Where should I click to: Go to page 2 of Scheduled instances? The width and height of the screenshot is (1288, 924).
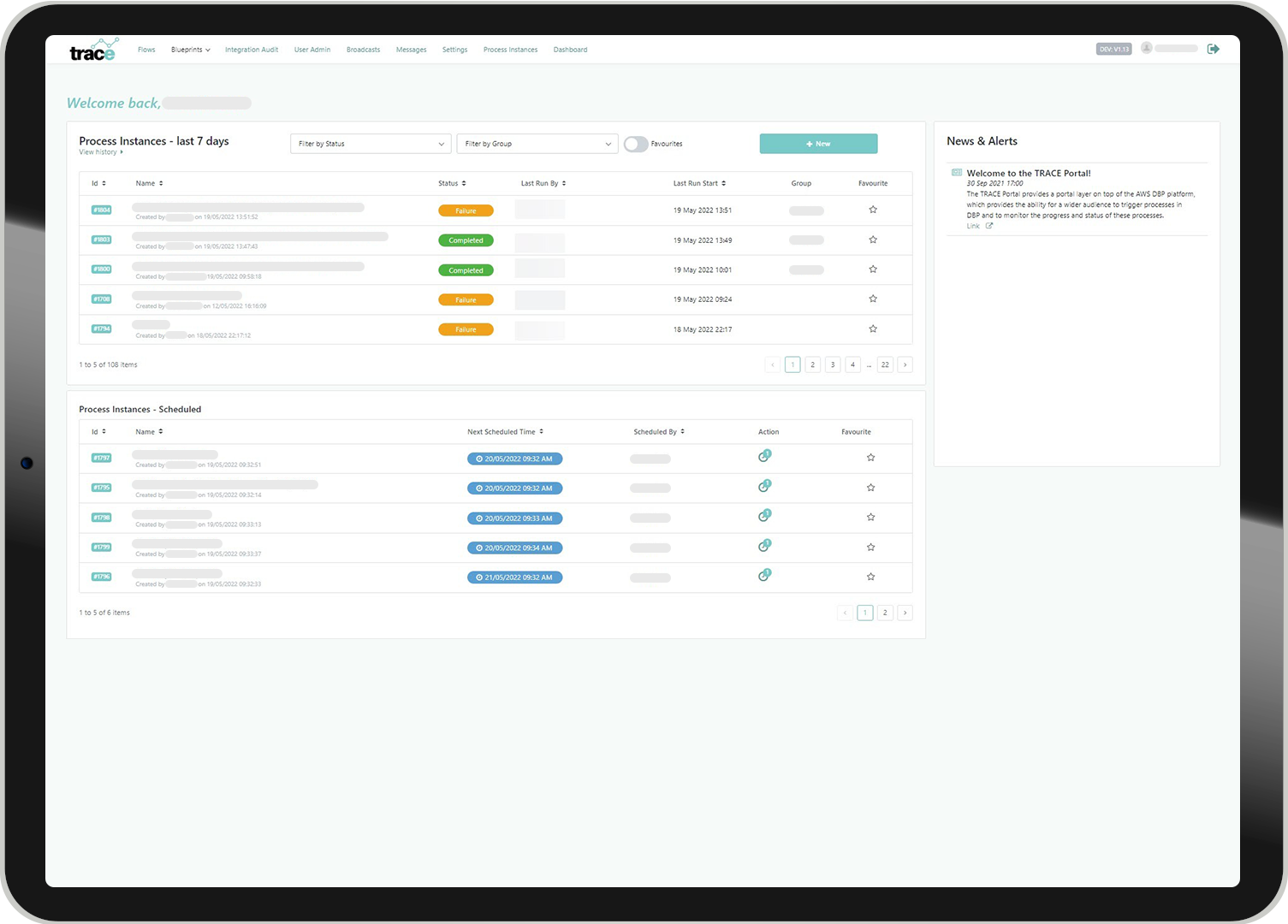[x=885, y=613]
